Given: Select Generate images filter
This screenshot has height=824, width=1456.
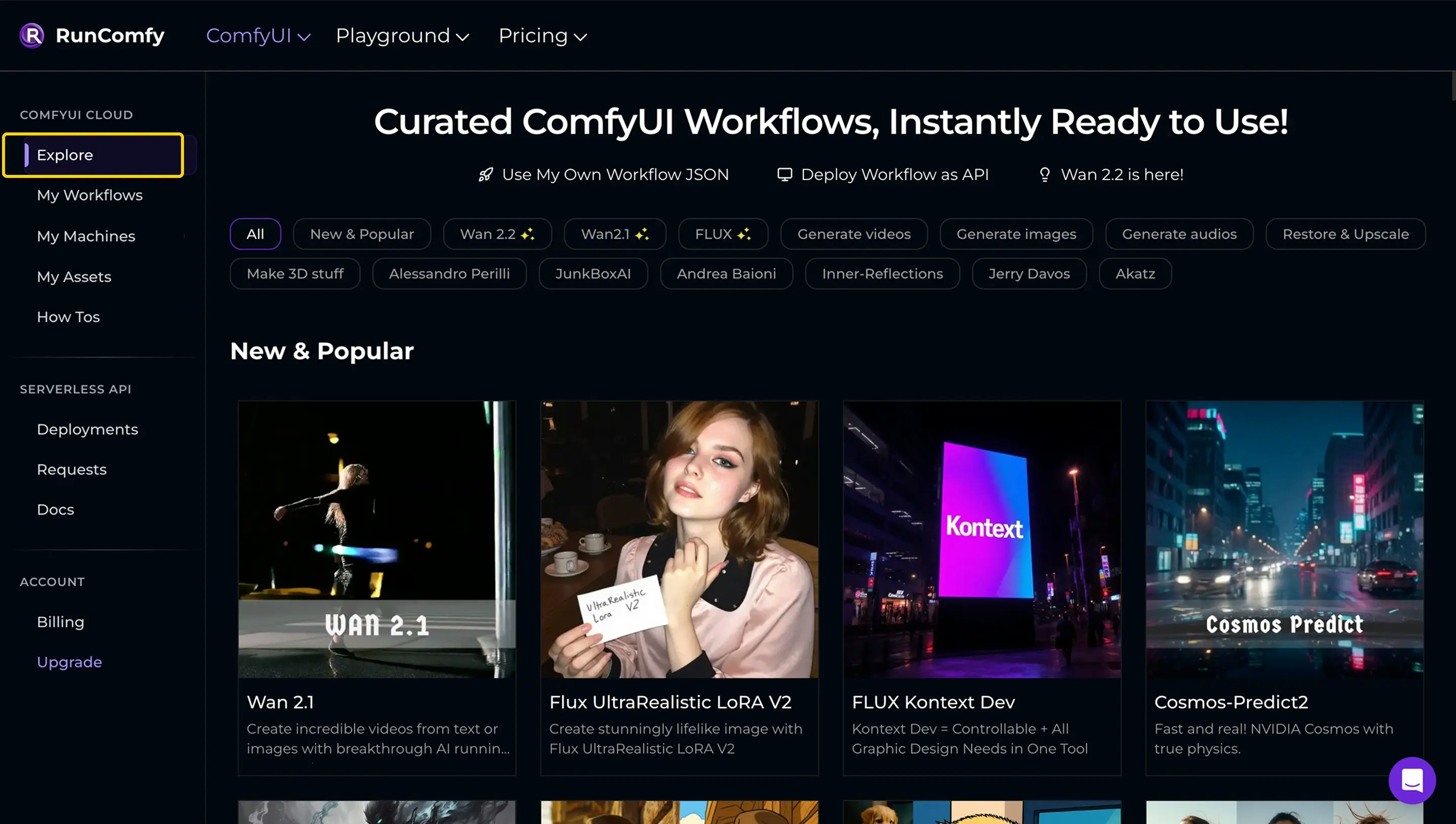Looking at the screenshot, I should click(x=1016, y=234).
